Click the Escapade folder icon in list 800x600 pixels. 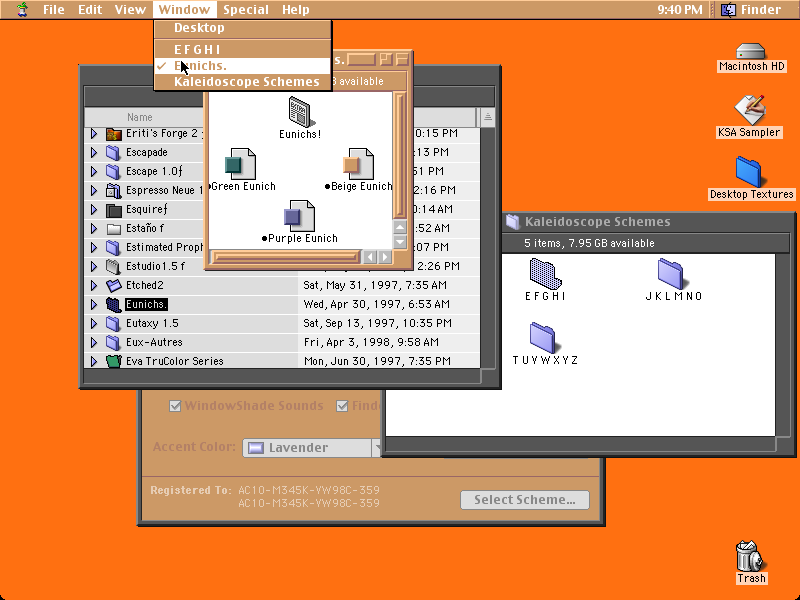113,153
